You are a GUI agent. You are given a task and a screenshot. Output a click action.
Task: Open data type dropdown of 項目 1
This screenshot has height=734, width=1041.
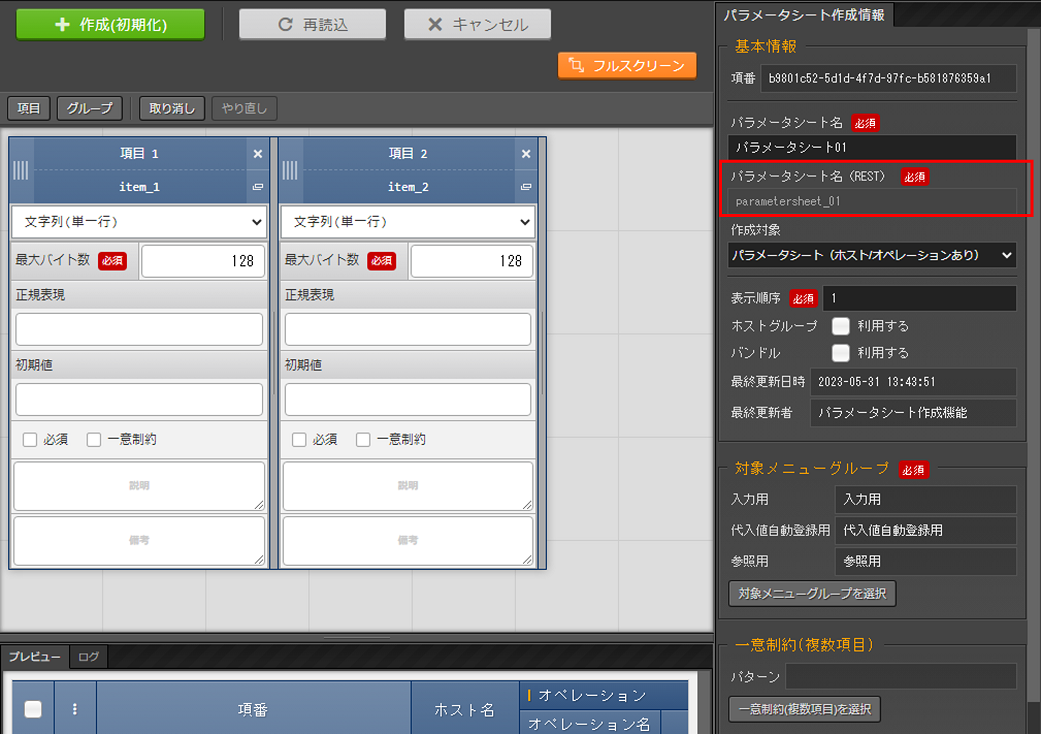pos(139,222)
